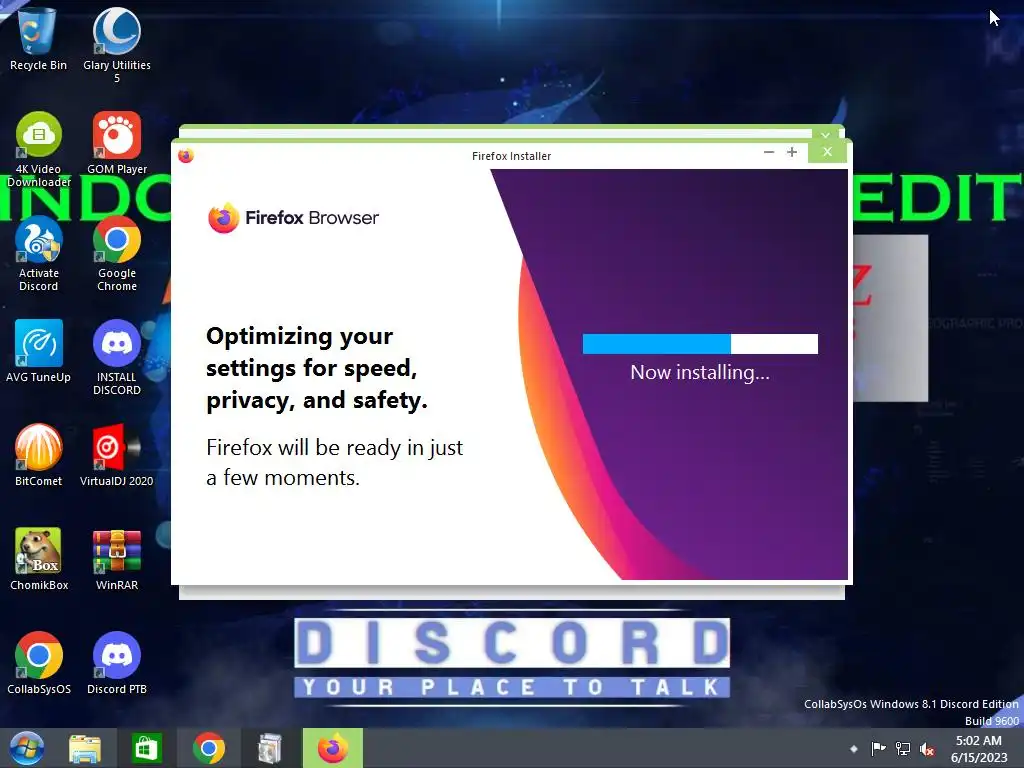The image size is (1024, 768).
Task: Close the Firefox Installer window
Action: click(827, 152)
